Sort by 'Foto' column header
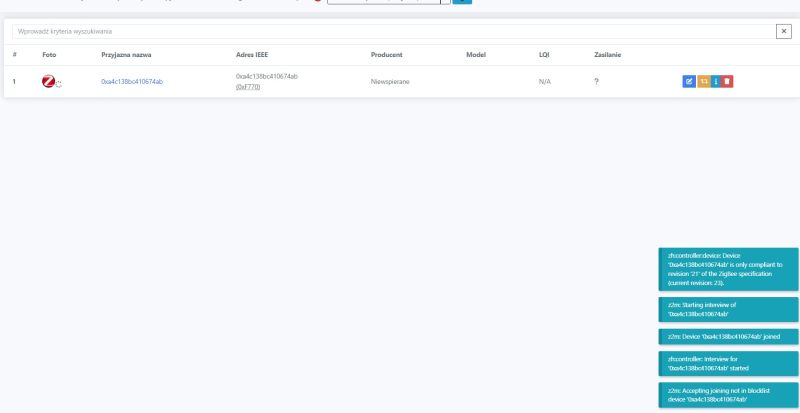Screen dimensions: 800x413 pos(49,55)
